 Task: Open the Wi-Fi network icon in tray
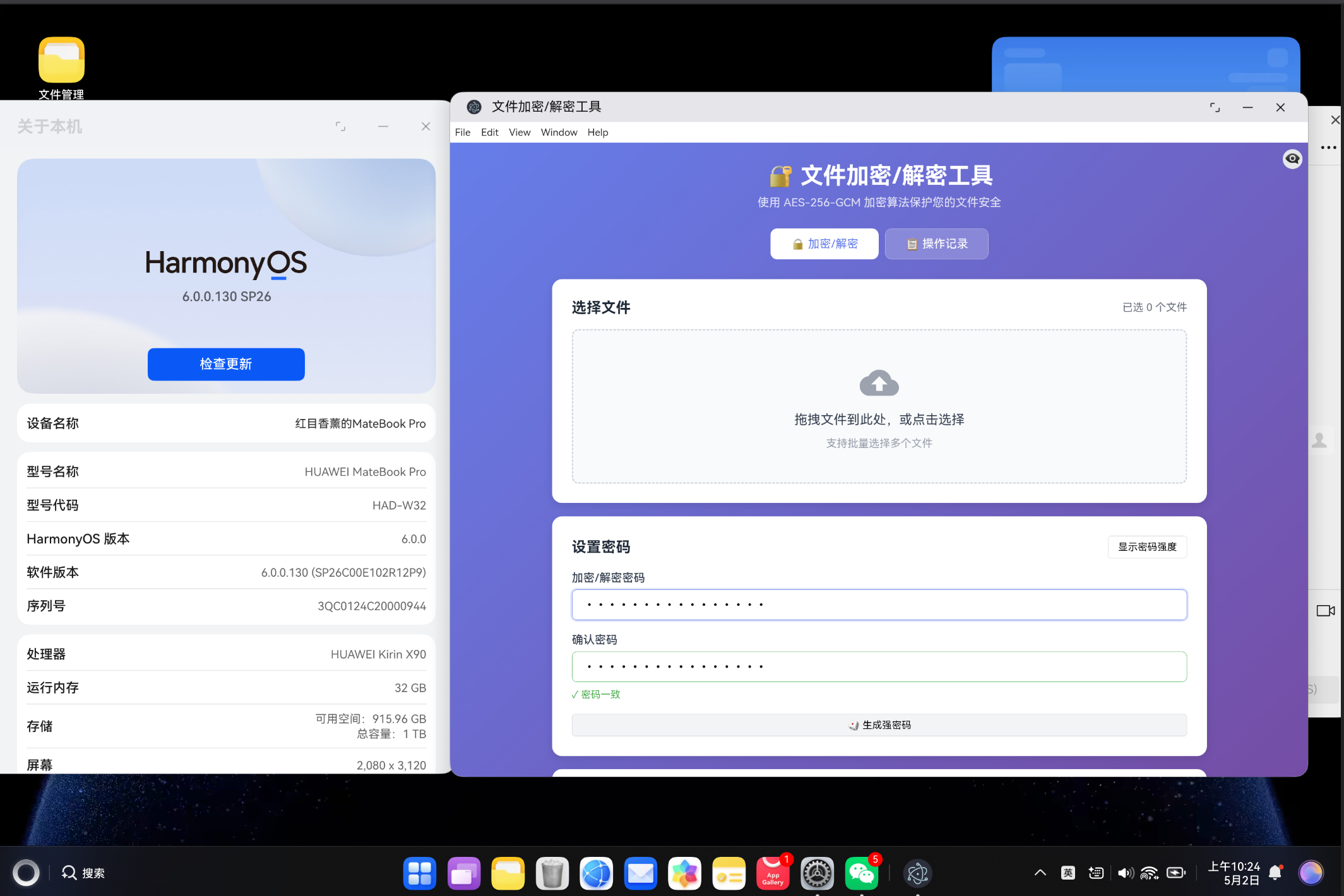pos(1150,873)
